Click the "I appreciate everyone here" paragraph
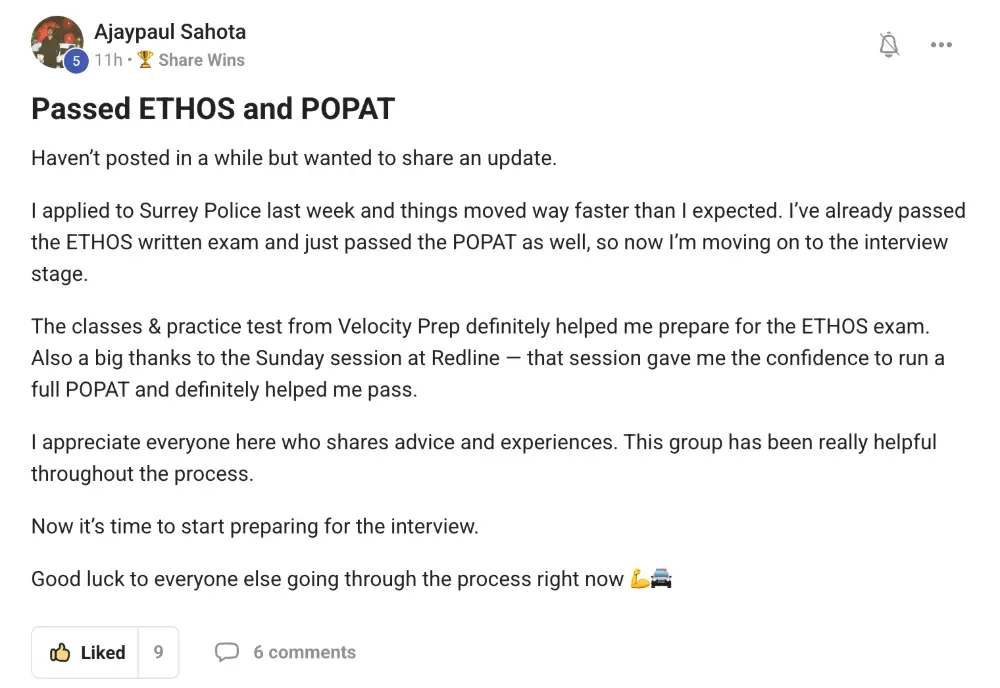The height and width of the screenshot is (688, 1000). 483,457
